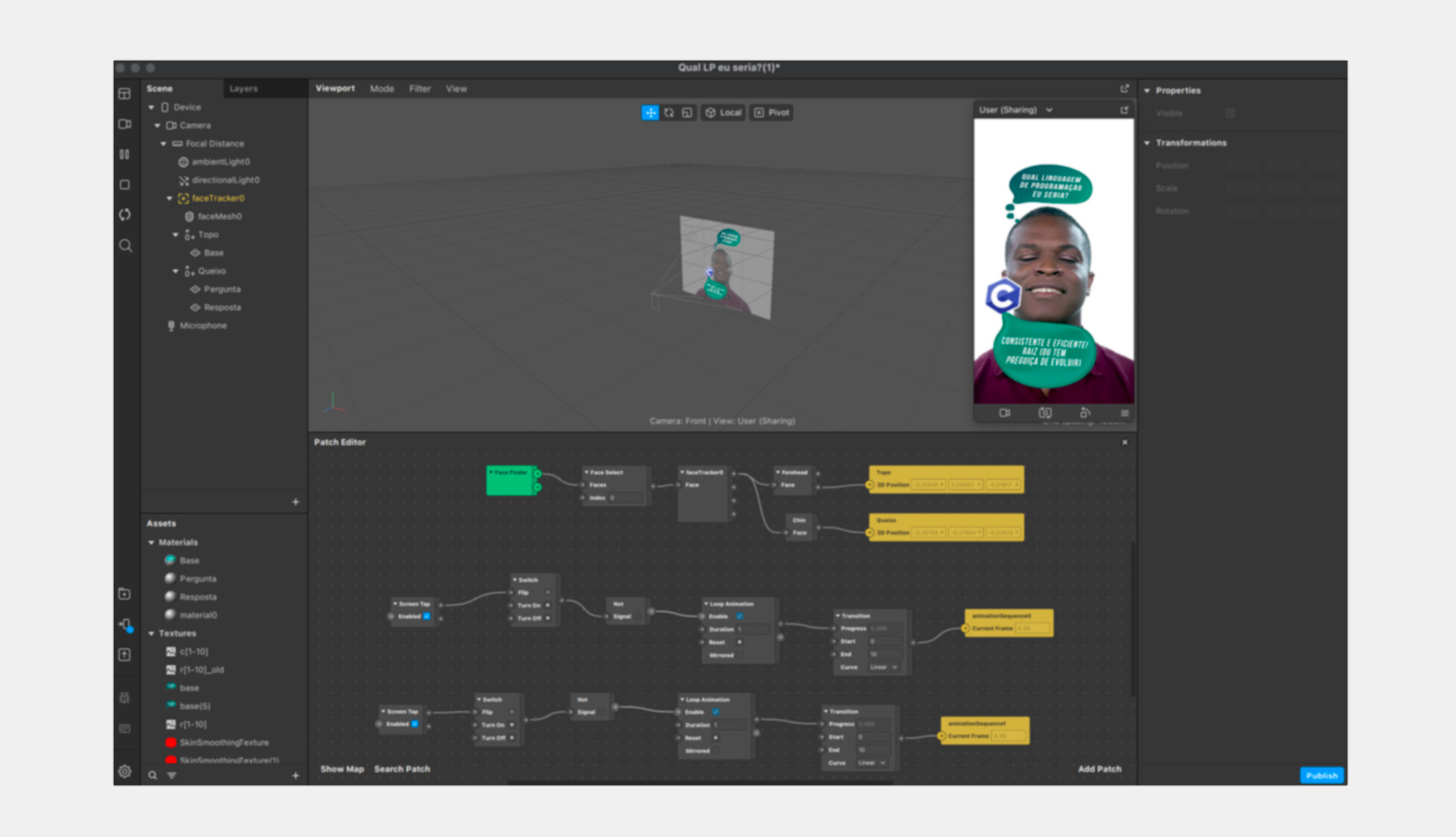This screenshot has height=837, width=1456.
Task: Click the Add Patch button
Action: click(1100, 769)
